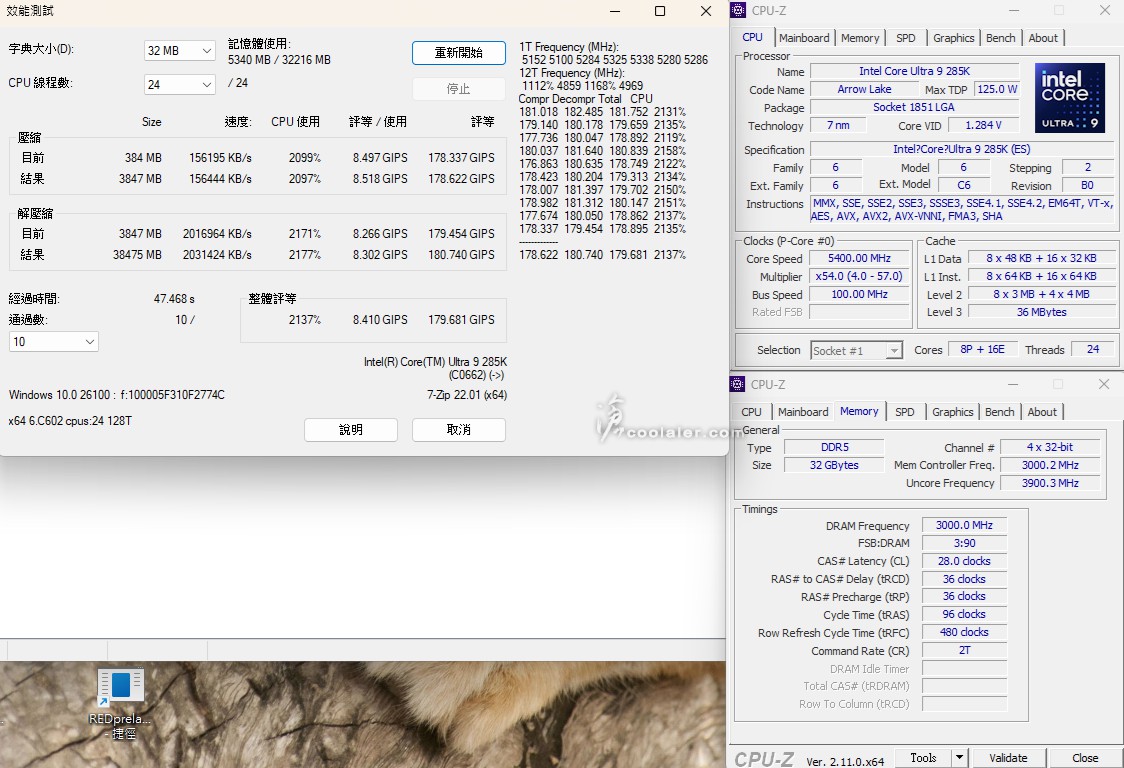
Task: Click the memory Type DDR5 value
Action: [x=834, y=447]
